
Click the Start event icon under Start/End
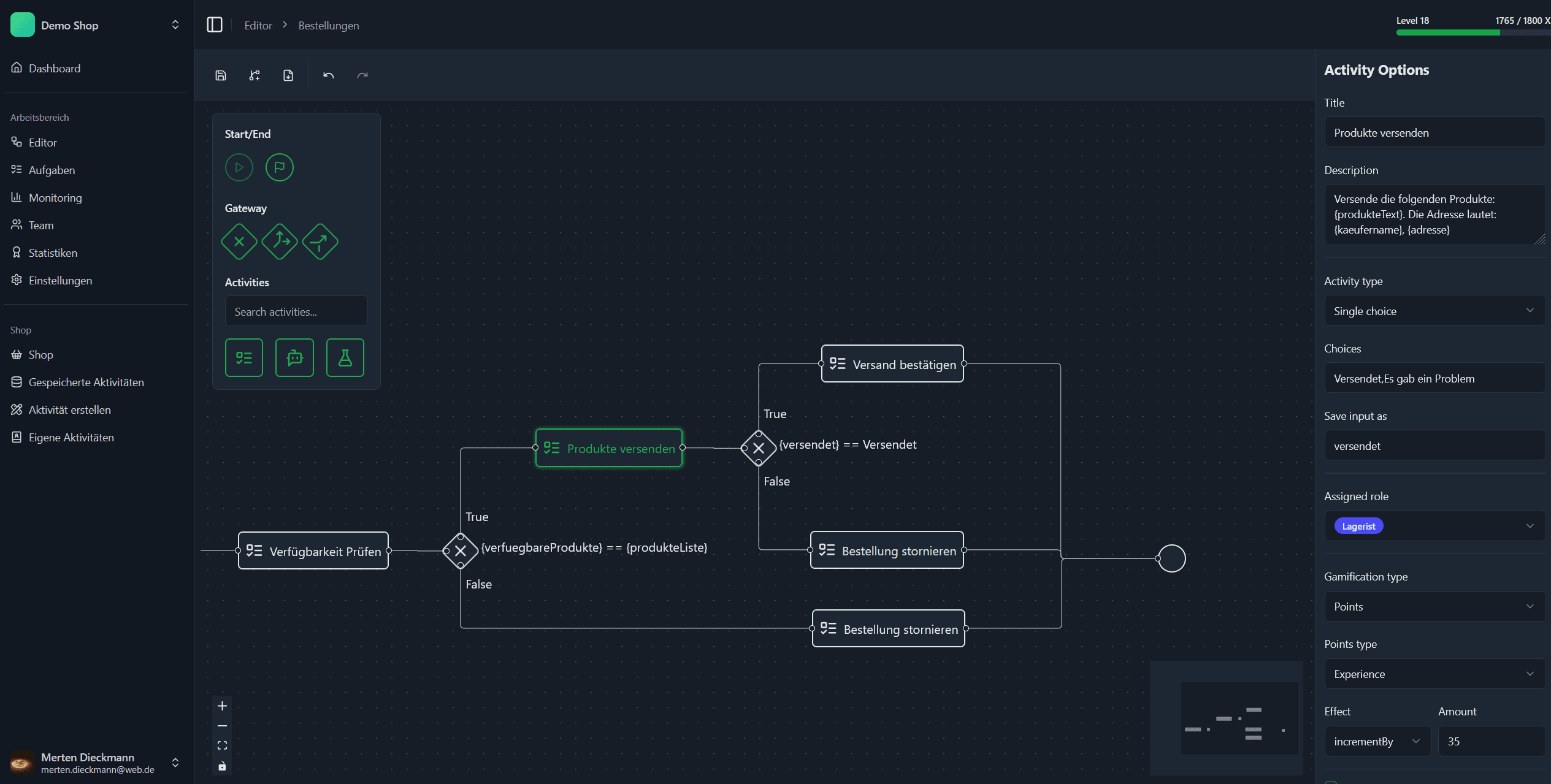239,167
